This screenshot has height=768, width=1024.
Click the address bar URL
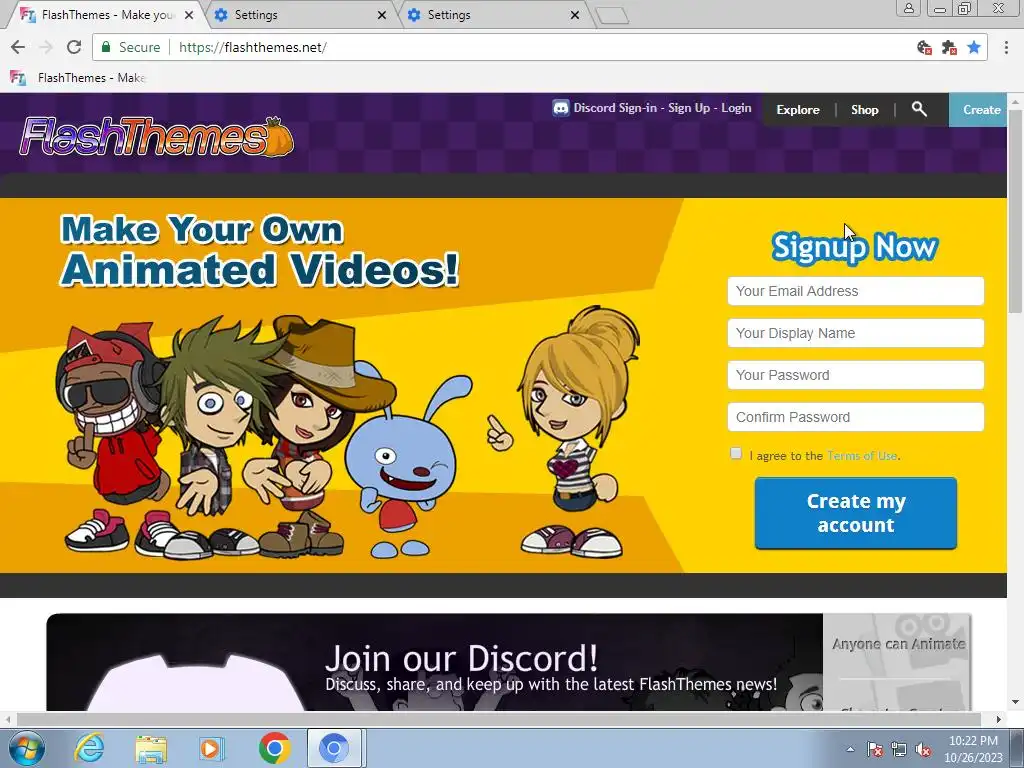(252, 47)
